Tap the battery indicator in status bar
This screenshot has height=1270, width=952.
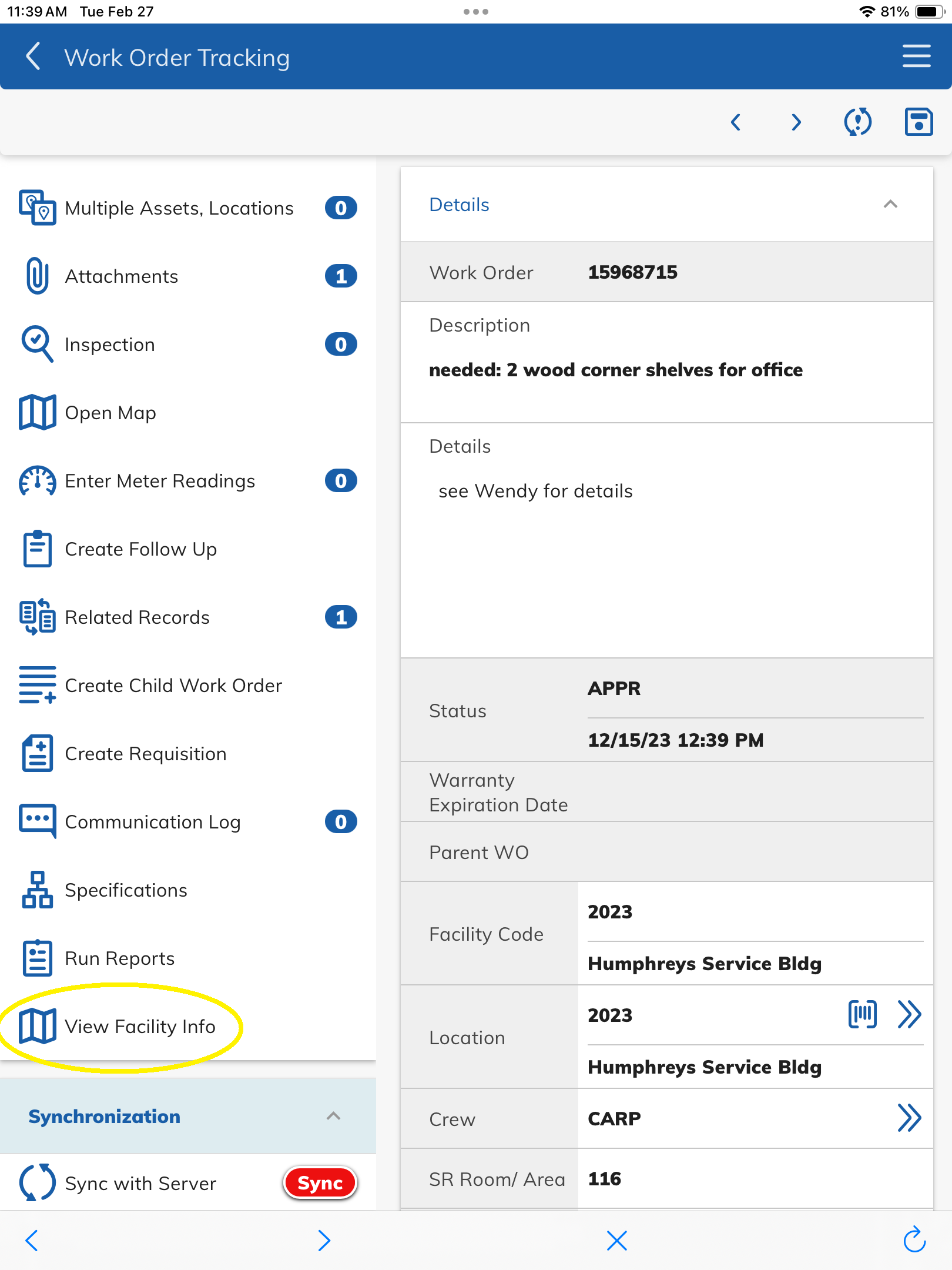[x=930, y=11]
